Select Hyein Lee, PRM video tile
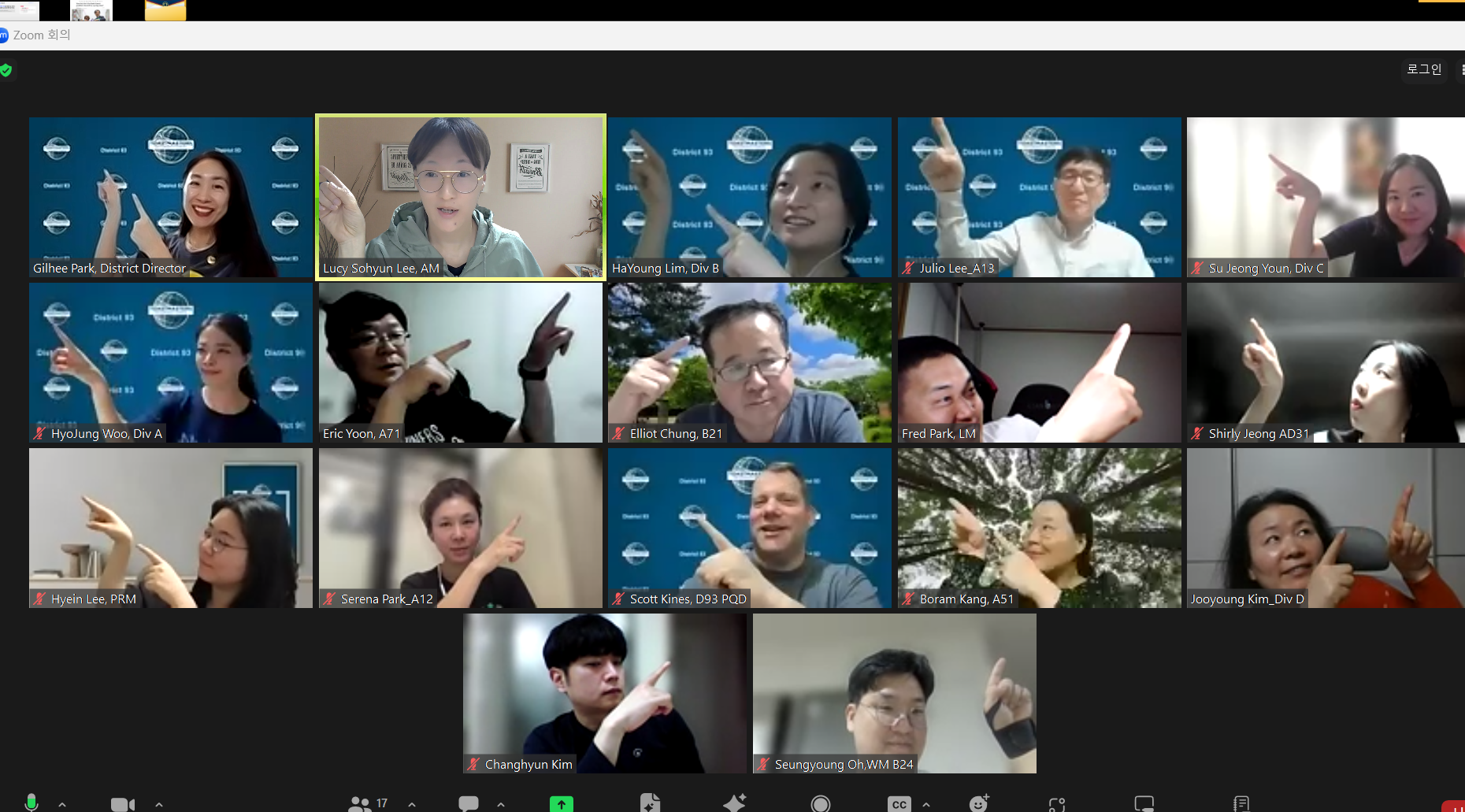The width and height of the screenshot is (1465, 812). pyautogui.click(x=171, y=528)
